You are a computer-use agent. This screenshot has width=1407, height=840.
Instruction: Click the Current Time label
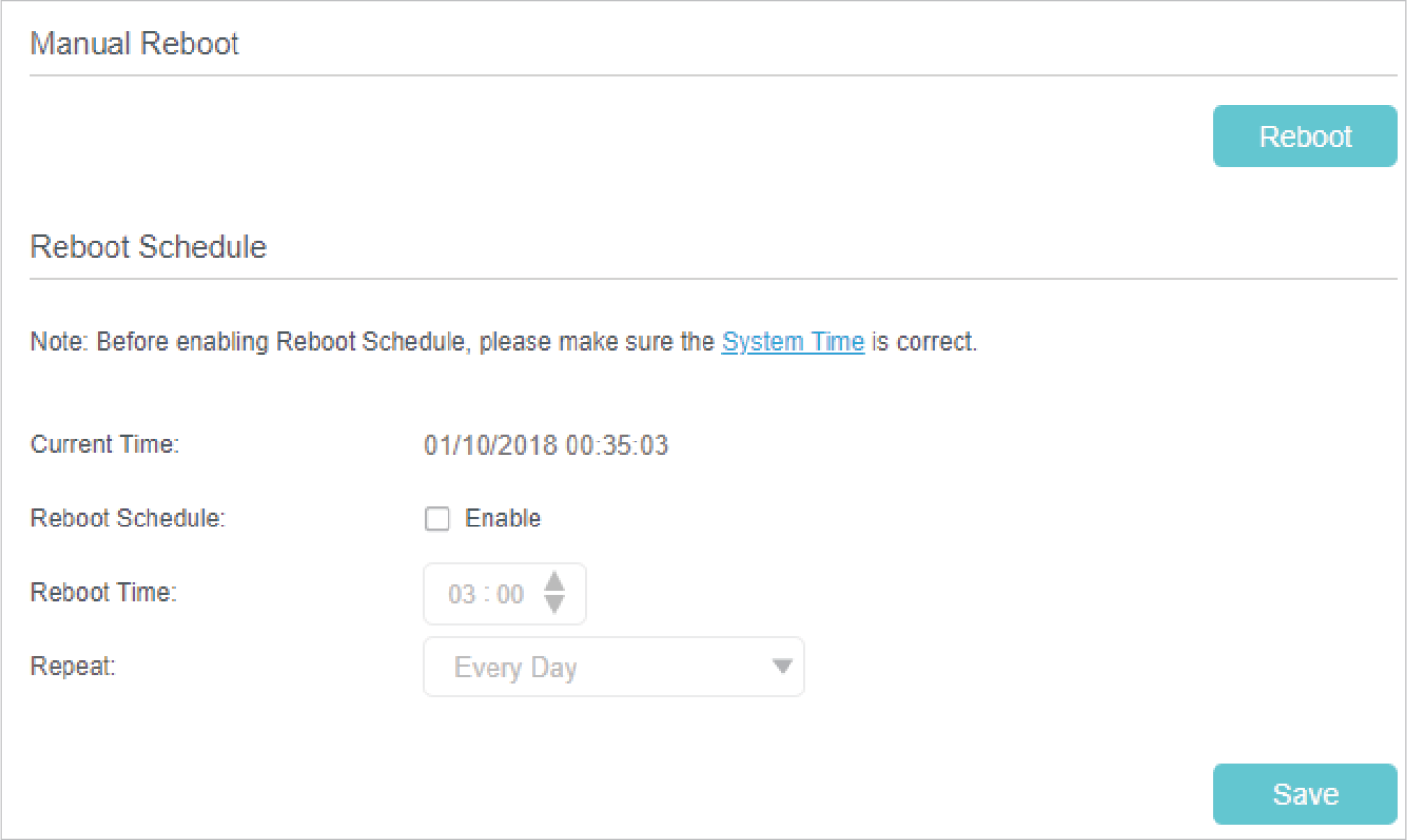[105, 444]
